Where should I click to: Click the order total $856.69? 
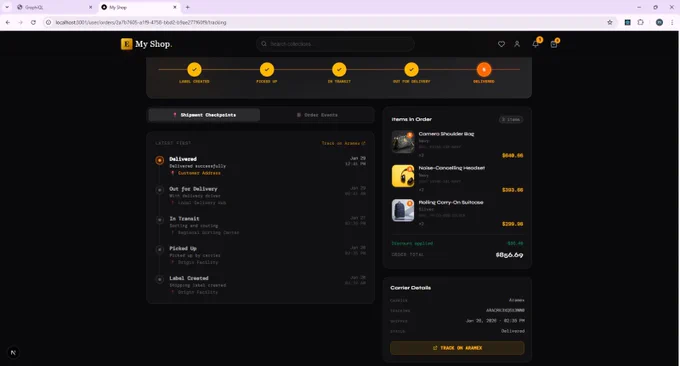pos(509,255)
